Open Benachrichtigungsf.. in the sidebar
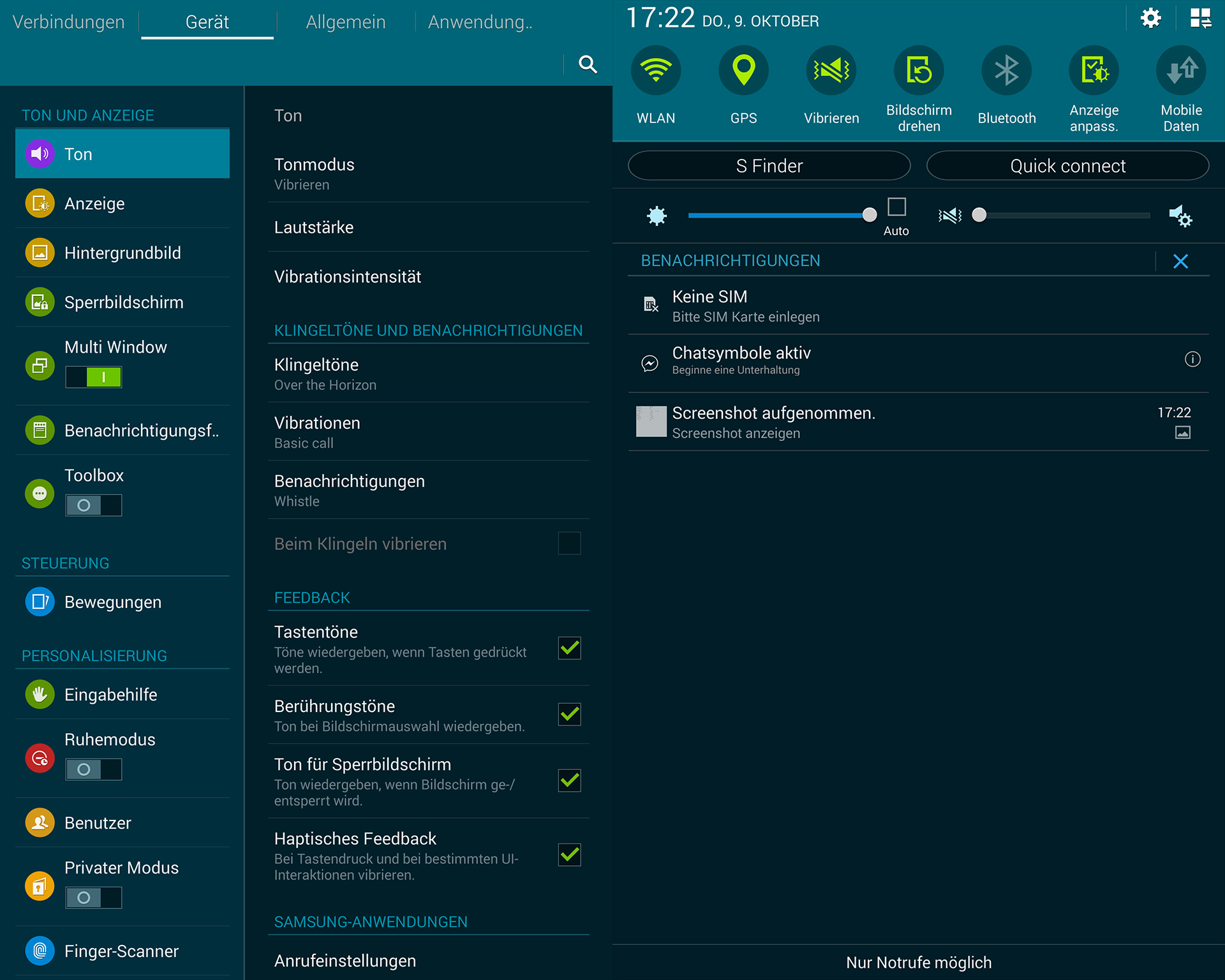The image size is (1225, 980). tap(122, 431)
